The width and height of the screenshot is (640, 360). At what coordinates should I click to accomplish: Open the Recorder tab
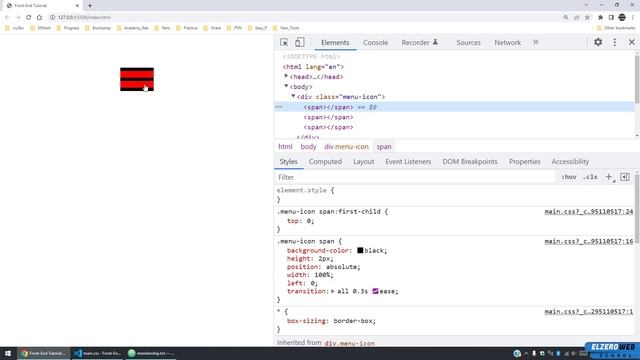click(x=420, y=42)
